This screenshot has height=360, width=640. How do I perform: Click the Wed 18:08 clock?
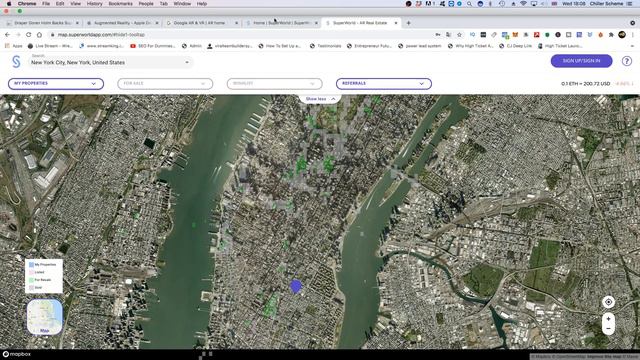574,4
